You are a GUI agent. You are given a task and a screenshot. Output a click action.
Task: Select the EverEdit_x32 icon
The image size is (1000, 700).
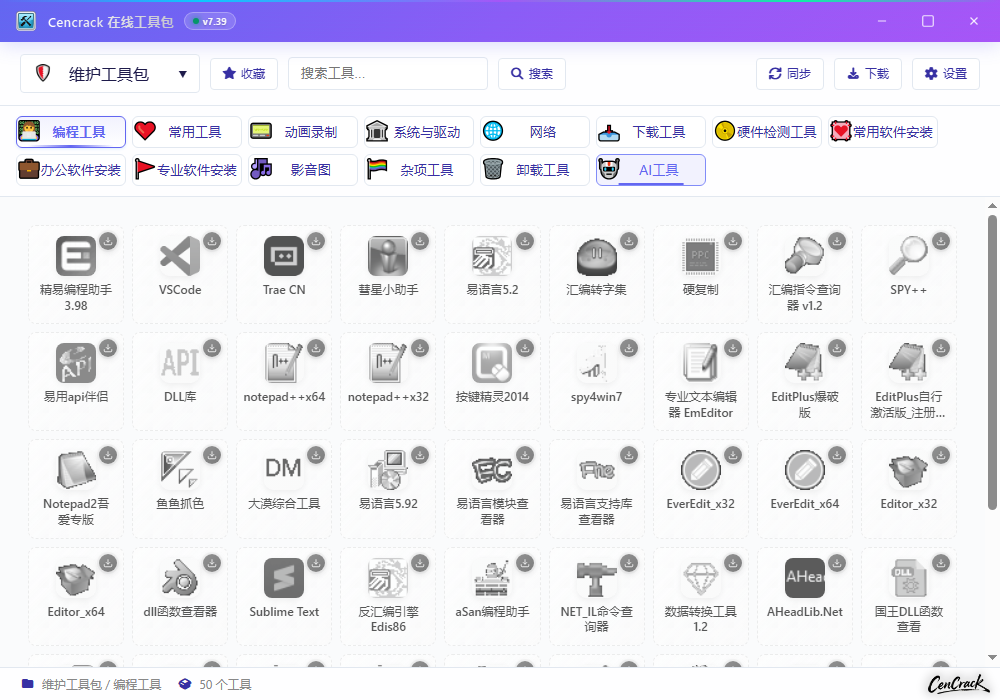tap(700, 470)
